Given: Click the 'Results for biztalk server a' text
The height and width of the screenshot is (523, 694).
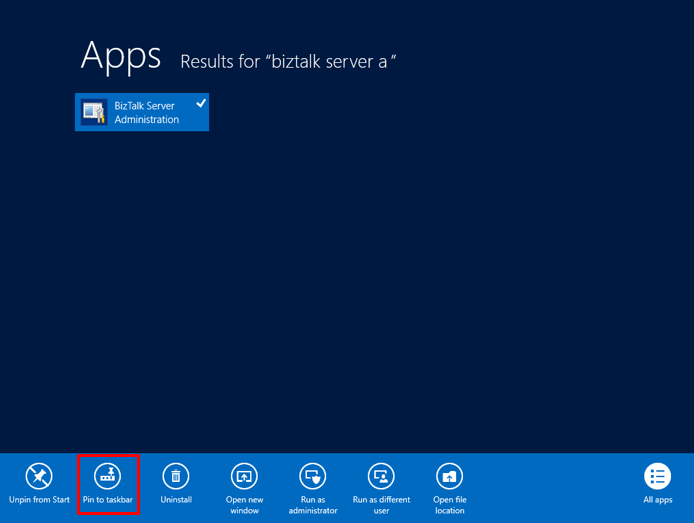Looking at the screenshot, I should click(288, 62).
